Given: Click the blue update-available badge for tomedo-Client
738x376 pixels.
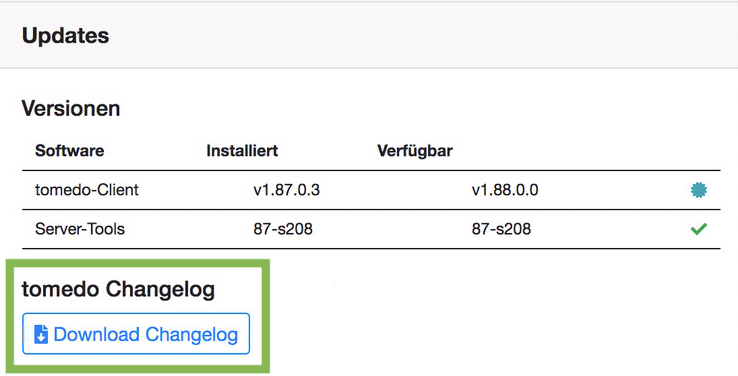Looking at the screenshot, I should tap(699, 190).
